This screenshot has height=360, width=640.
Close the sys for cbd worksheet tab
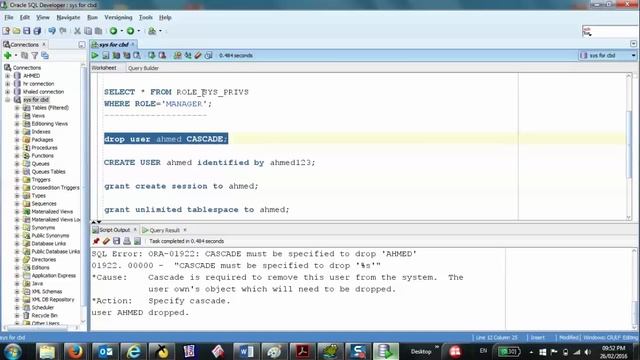point(133,44)
